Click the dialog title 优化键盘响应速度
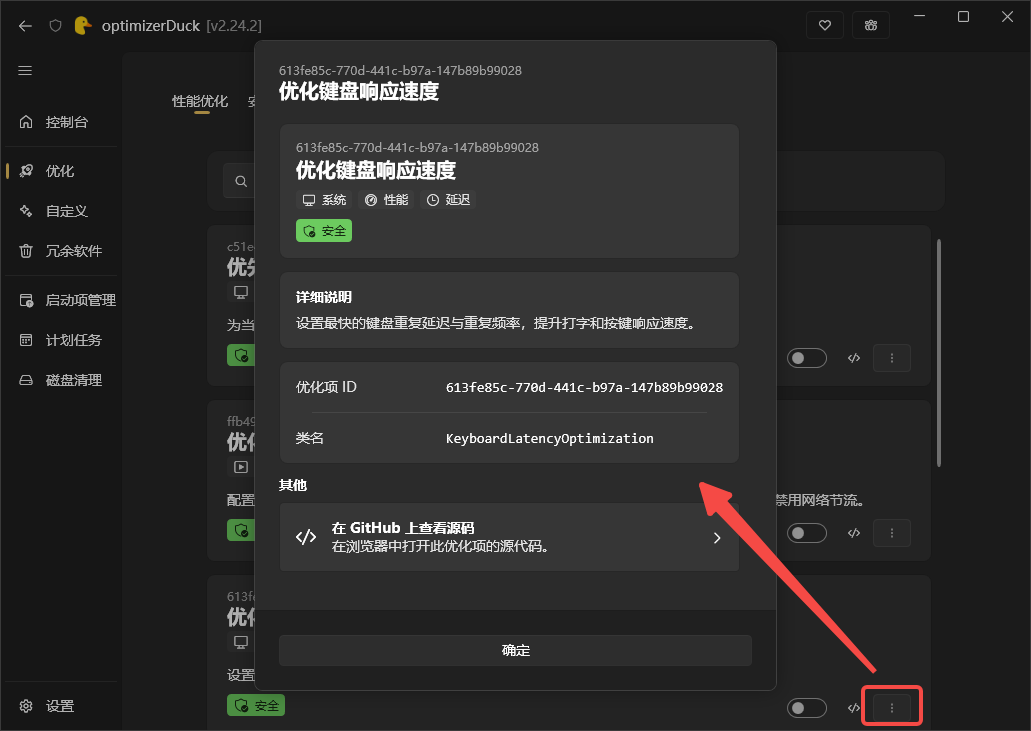This screenshot has width=1031, height=731. 358,91
